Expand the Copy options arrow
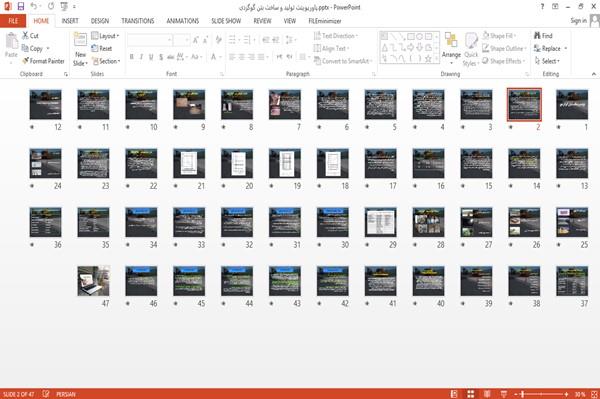The image size is (600, 399). click(48, 49)
